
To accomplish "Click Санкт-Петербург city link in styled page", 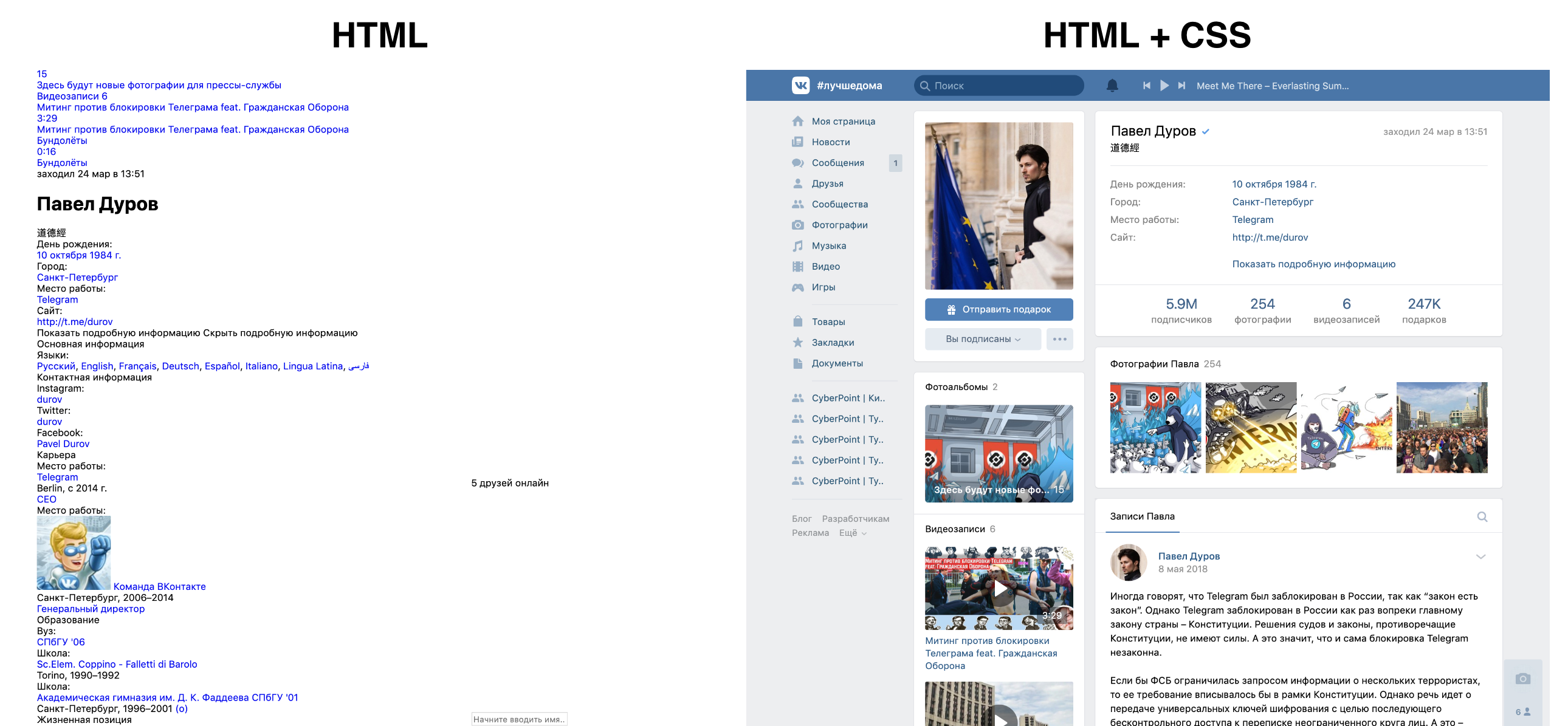I will pyautogui.click(x=1272, y=202).
